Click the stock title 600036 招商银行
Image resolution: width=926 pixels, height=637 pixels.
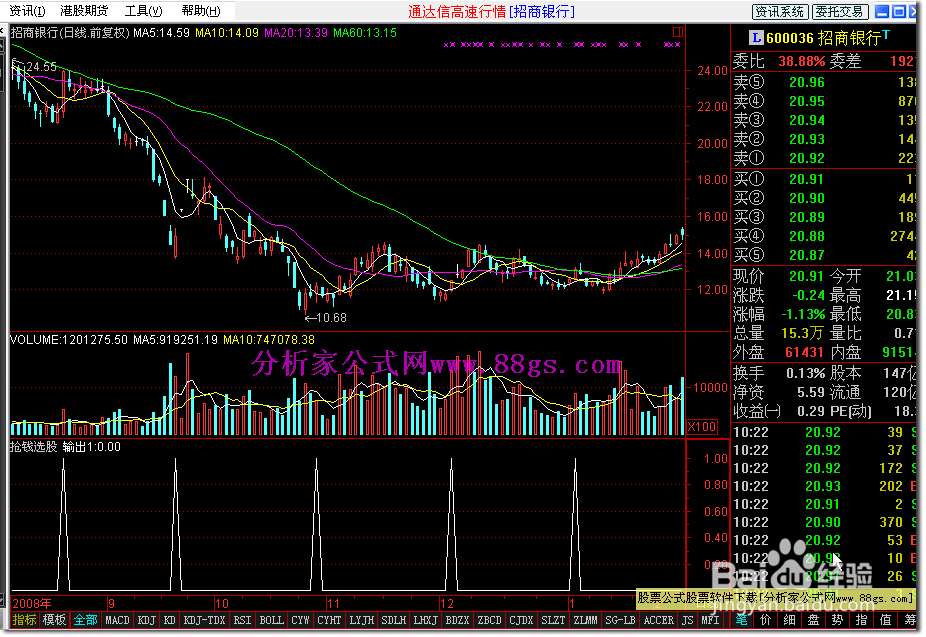pyautogui.click(x=823, y=38)
